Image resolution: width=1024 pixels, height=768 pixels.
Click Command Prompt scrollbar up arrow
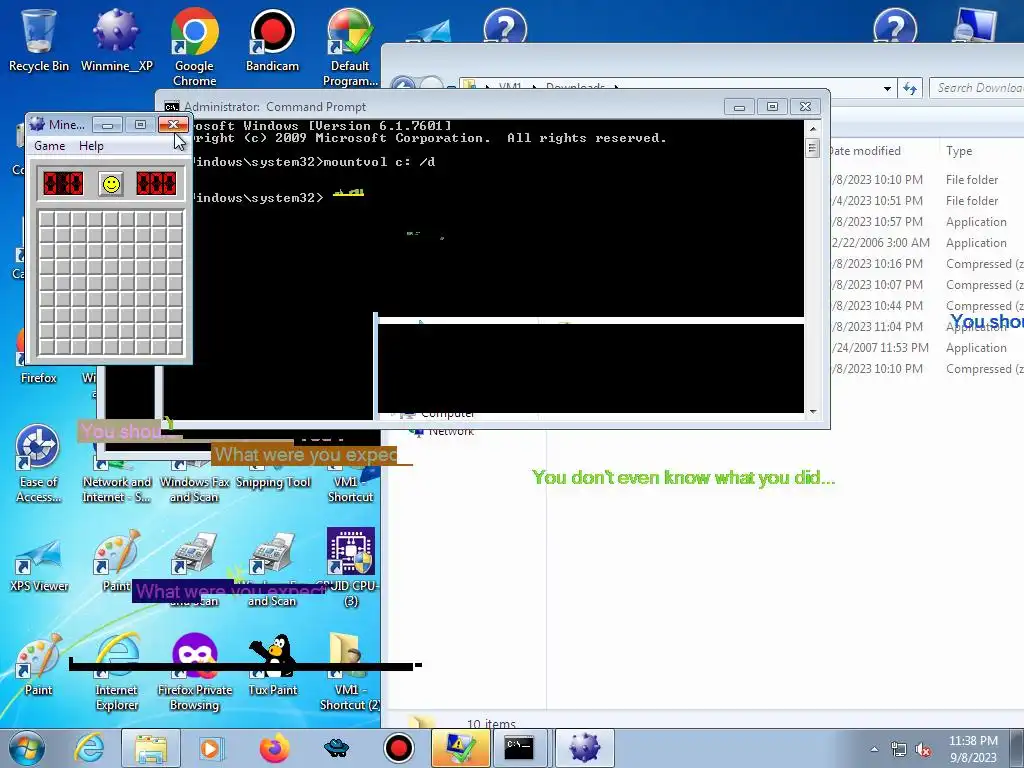pyautogui.click(x=812, y=129)
